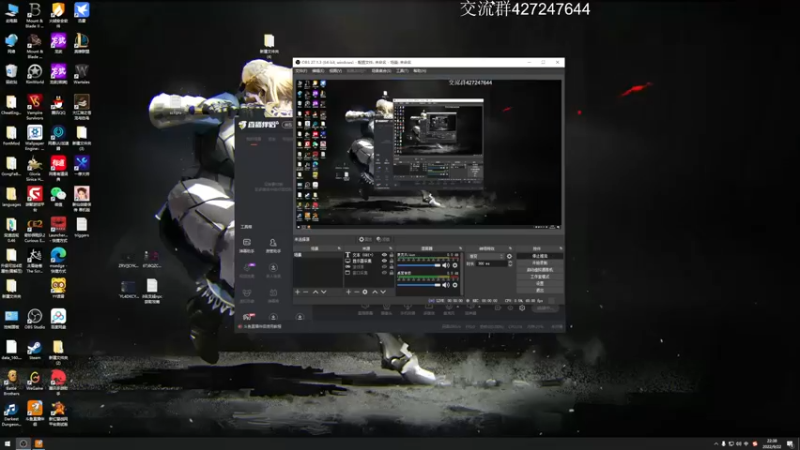Toggle visibility of third source row
Viewport: 800px width, 450px height.
coord(384,267)
